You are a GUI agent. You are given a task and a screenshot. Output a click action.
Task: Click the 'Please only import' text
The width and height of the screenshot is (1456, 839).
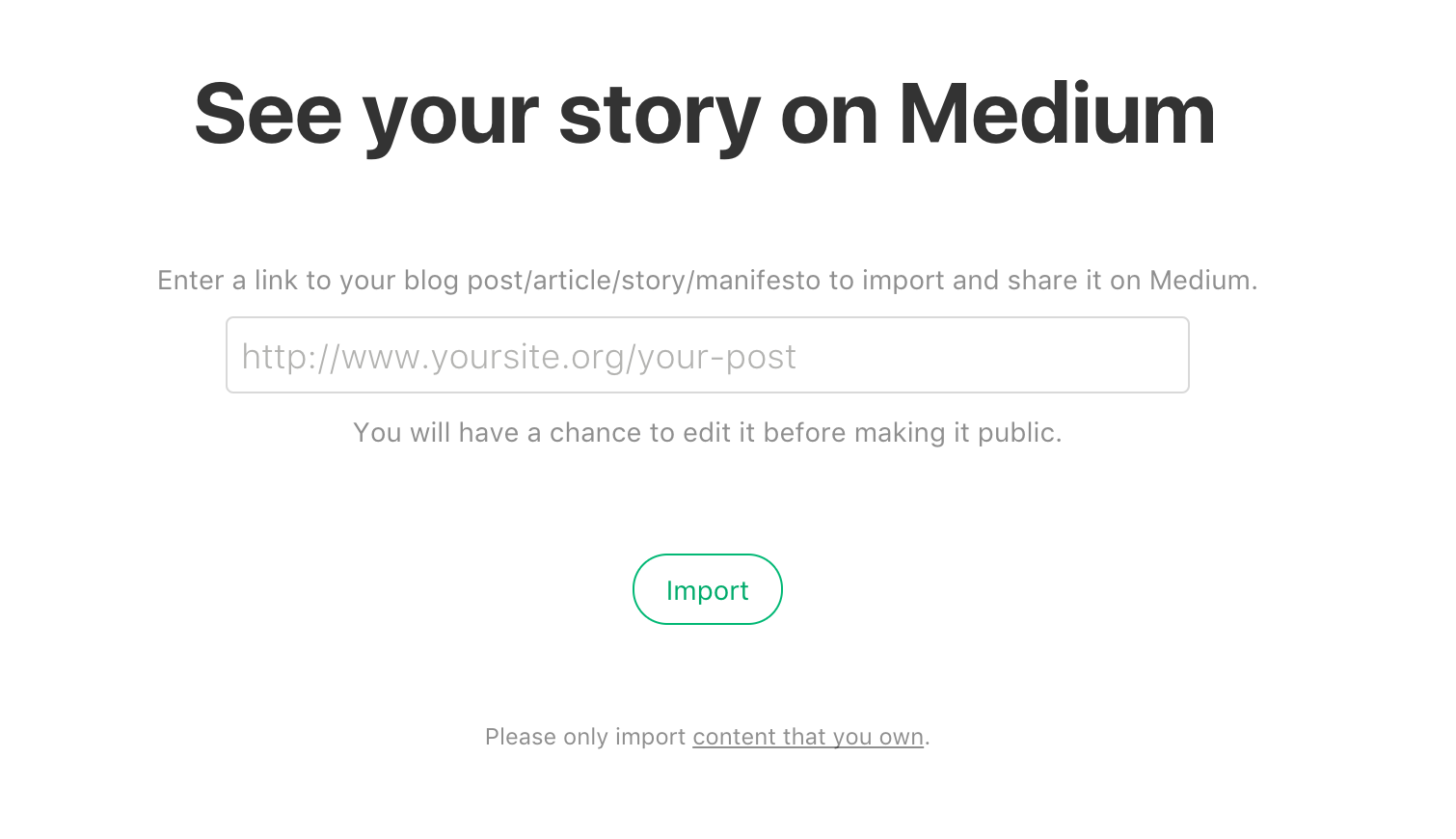coord(585,737)
